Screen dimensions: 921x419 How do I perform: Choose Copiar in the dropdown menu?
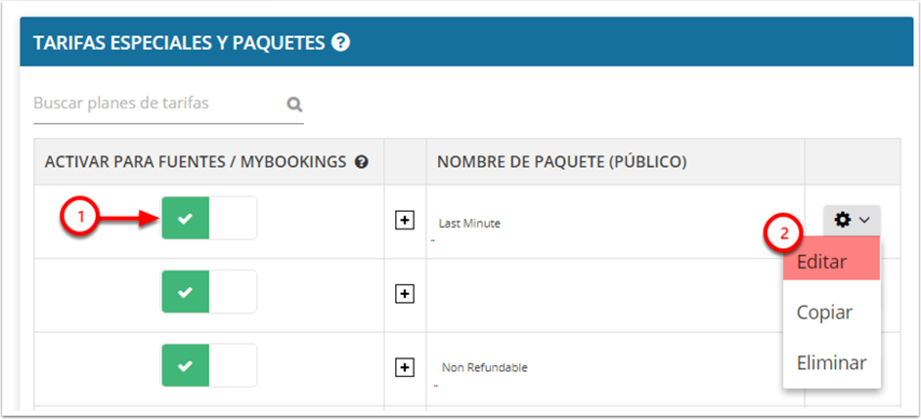pos(824,312)
